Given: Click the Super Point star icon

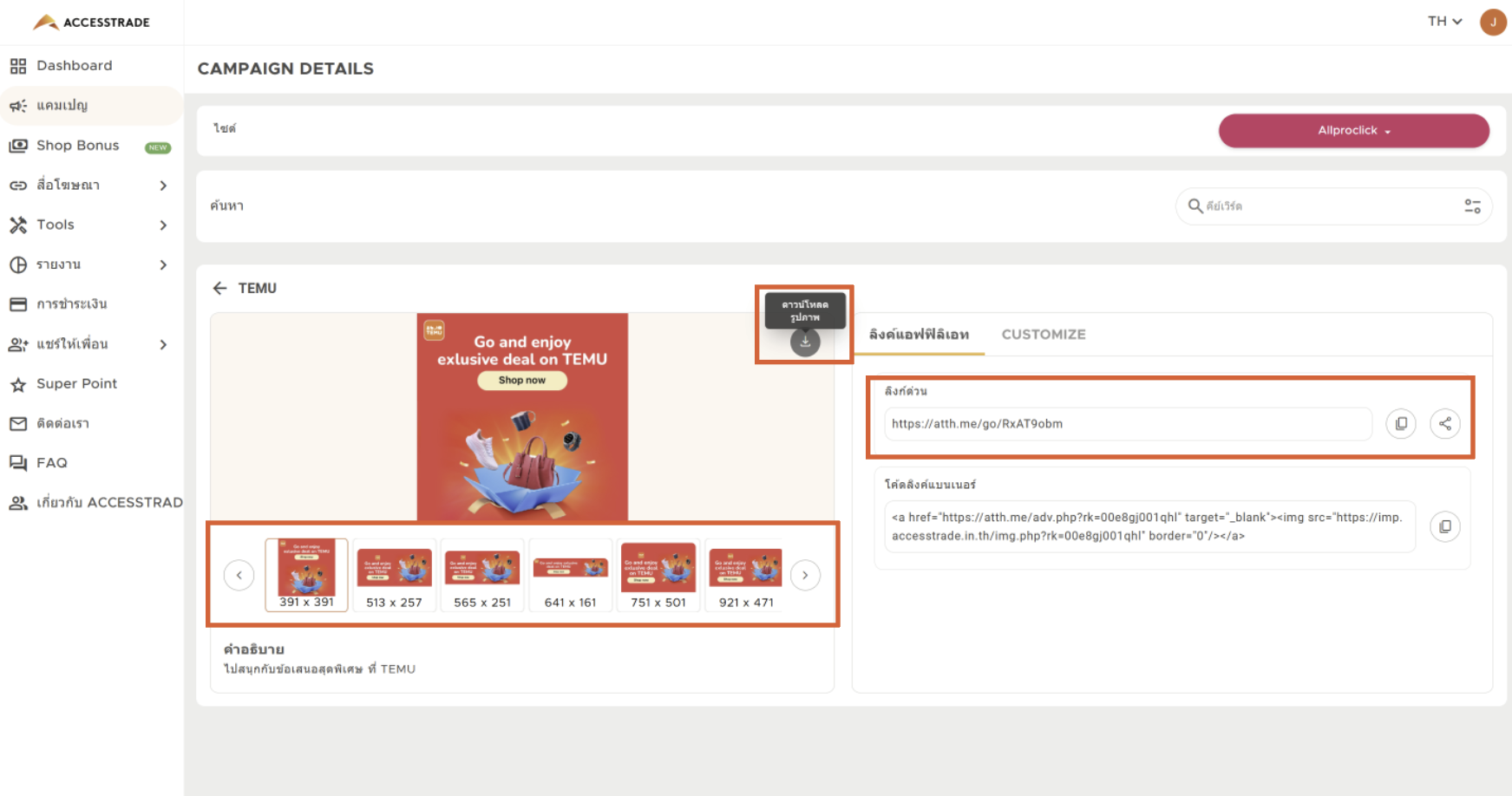Looking at the screenshot, I should 18,384.
